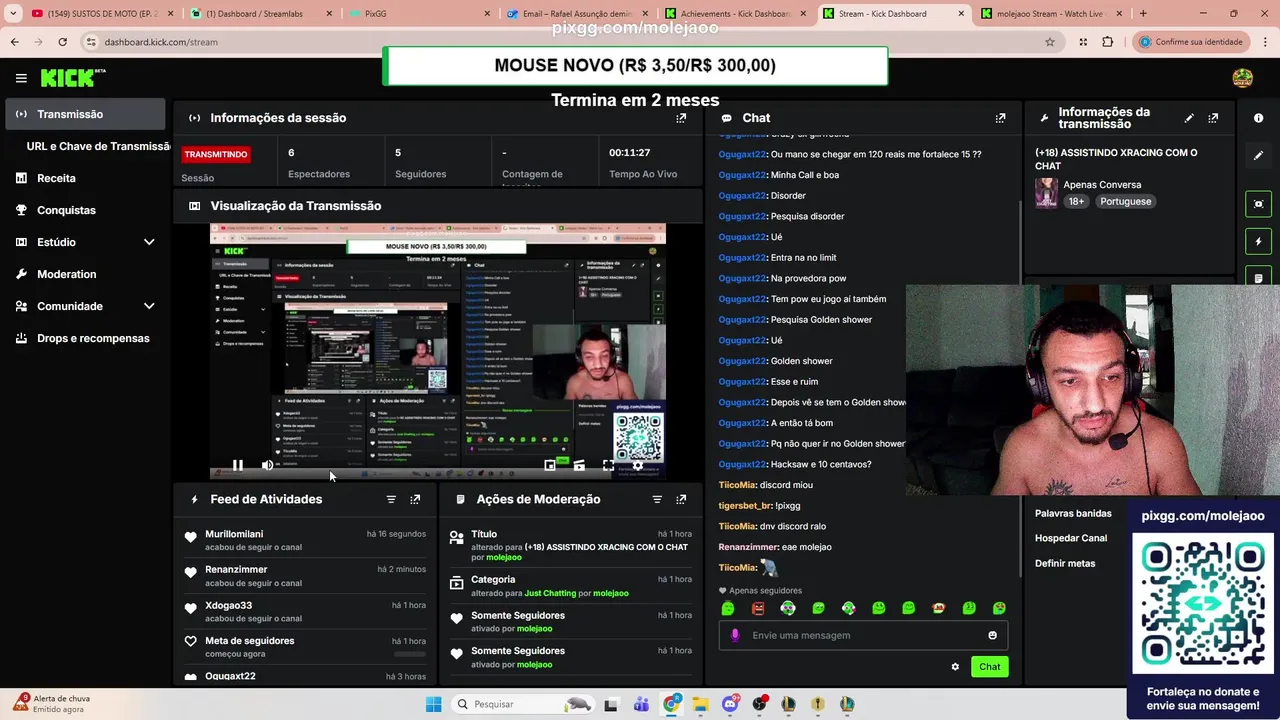
Task: Open Ações de Moderação filter list
Action: point(657,499)
